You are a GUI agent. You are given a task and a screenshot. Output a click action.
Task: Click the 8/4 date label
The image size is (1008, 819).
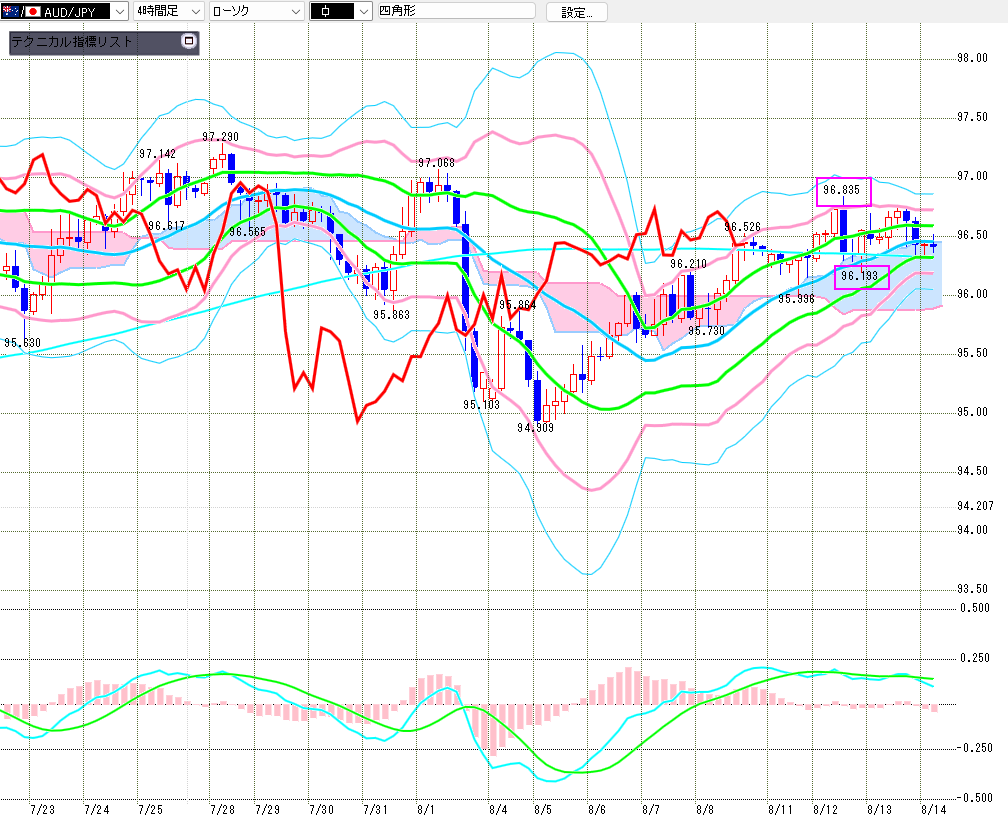click(498, 809)
